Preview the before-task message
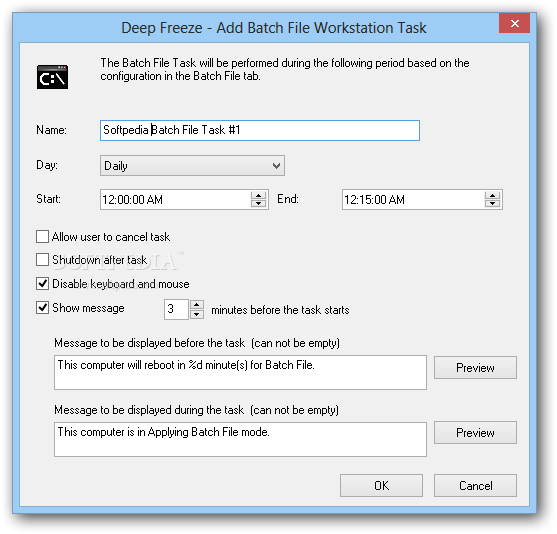The image size is (557, 534). pos(475,368)
